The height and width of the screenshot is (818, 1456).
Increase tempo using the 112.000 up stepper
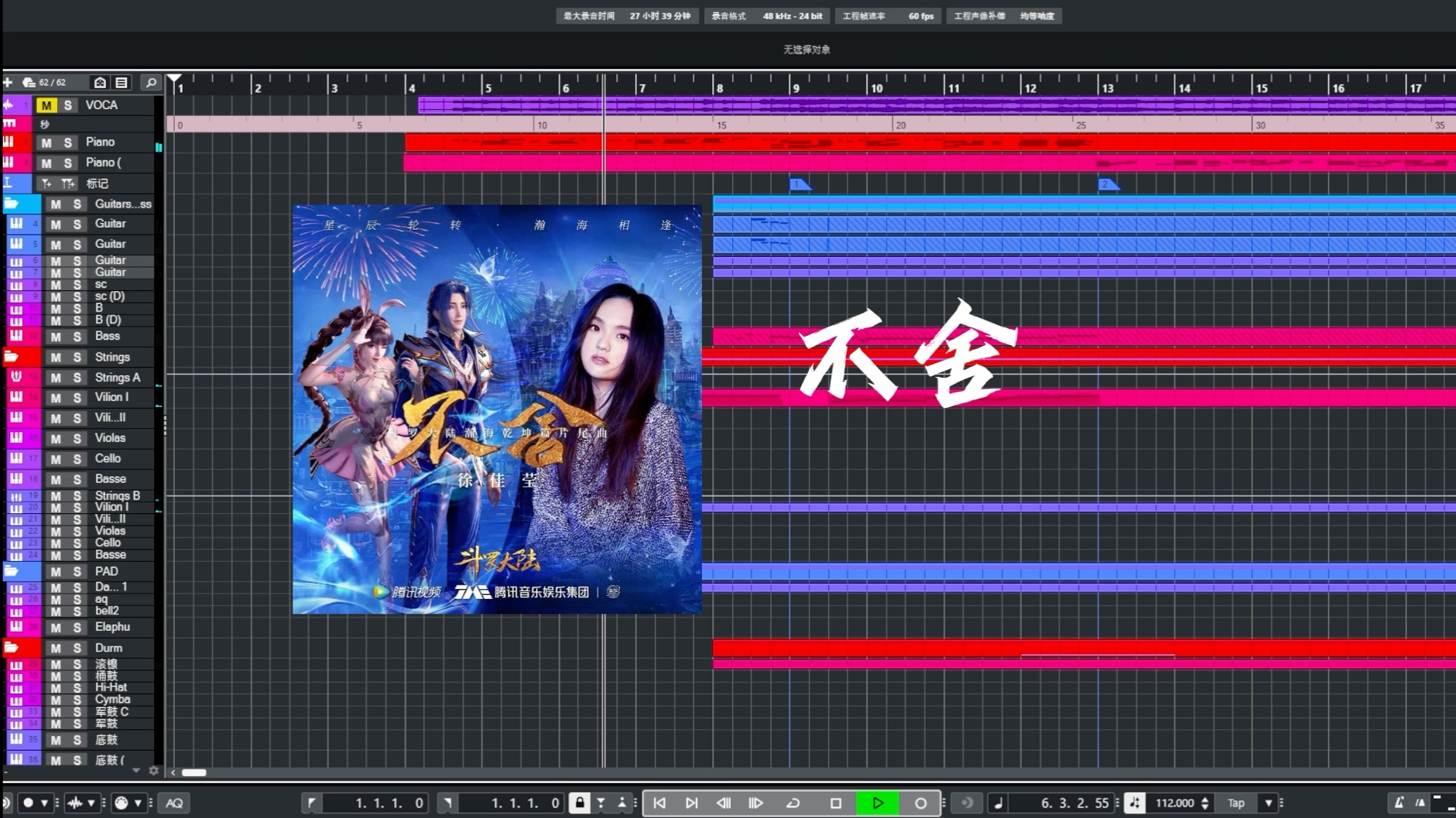(x=1205, y=797)
